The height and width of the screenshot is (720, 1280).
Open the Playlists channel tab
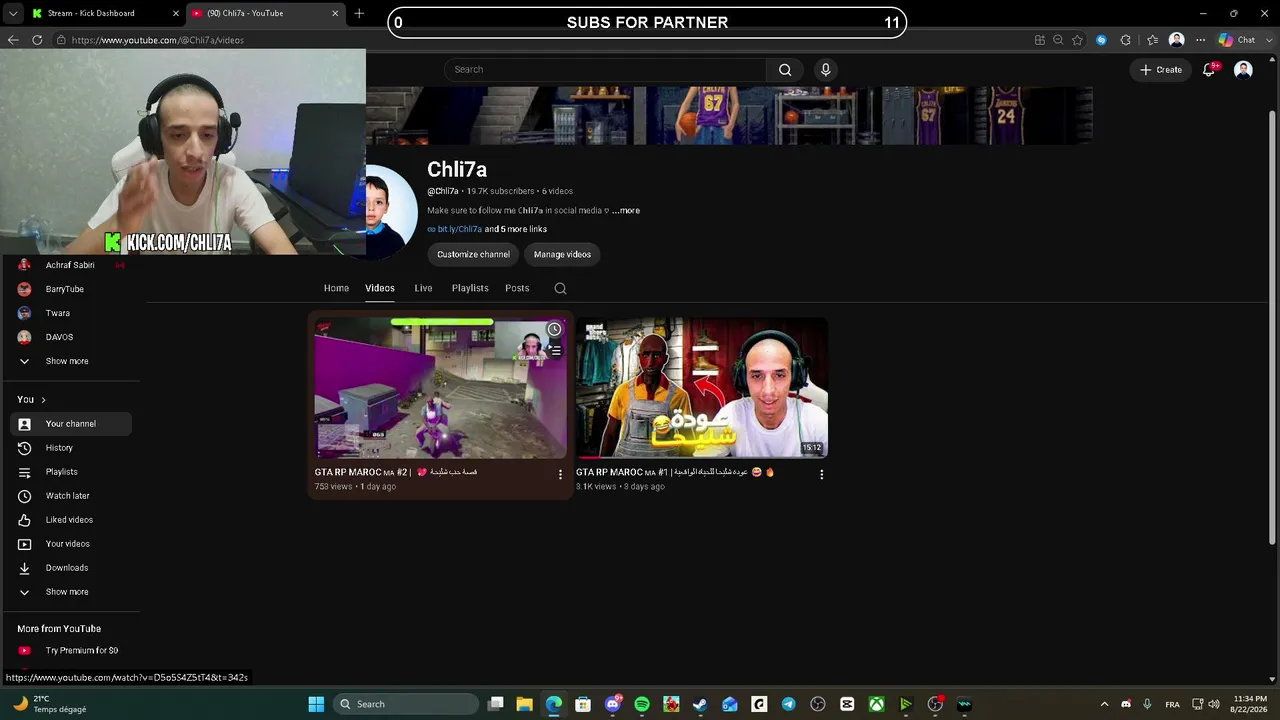pos(470,288)
